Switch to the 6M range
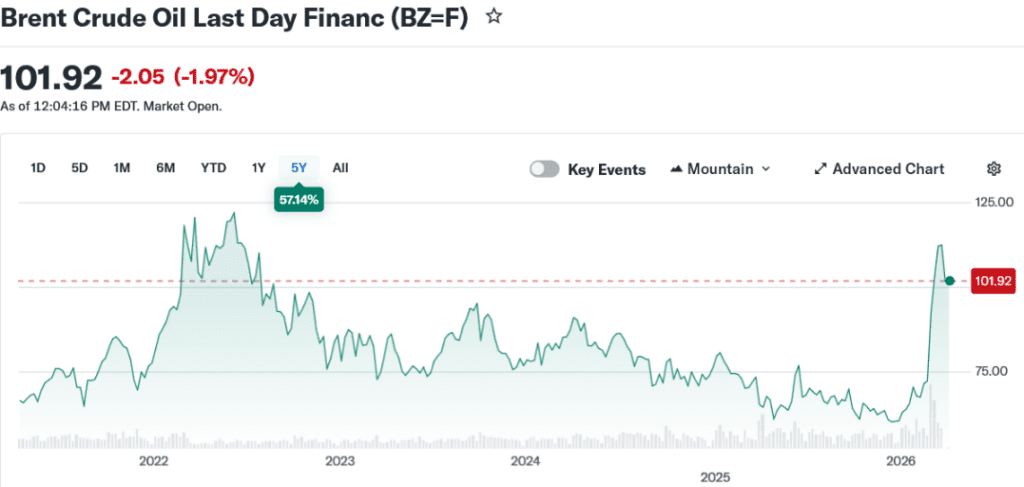Image resolution: width=1024 pixels, height=487 pixels. tap(166, 168)
